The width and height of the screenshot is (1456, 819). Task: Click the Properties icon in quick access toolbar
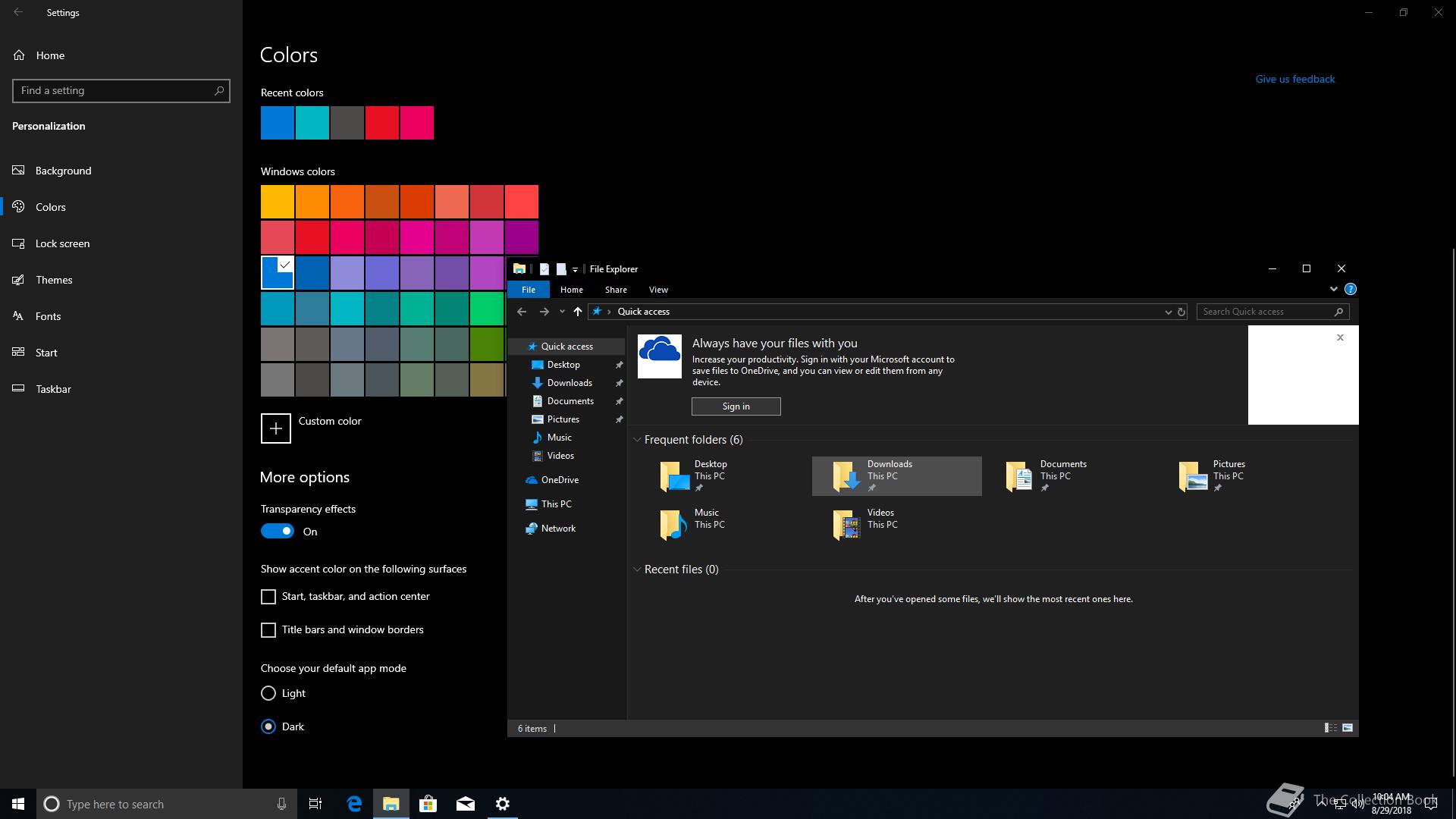544,269
